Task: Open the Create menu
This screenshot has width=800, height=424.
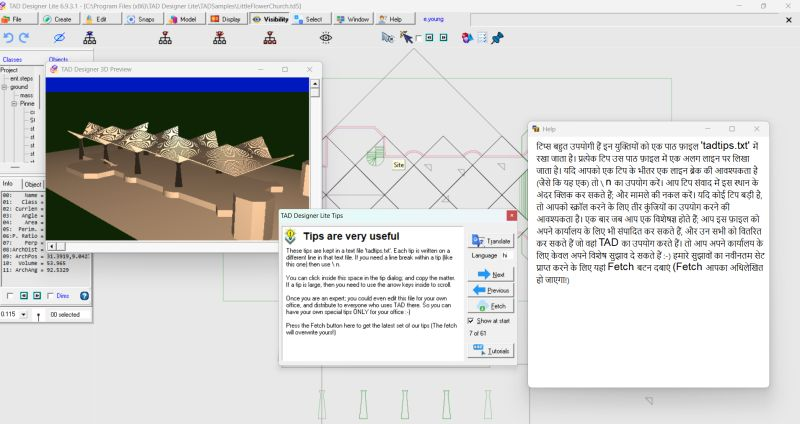Action: pos(60,19)
